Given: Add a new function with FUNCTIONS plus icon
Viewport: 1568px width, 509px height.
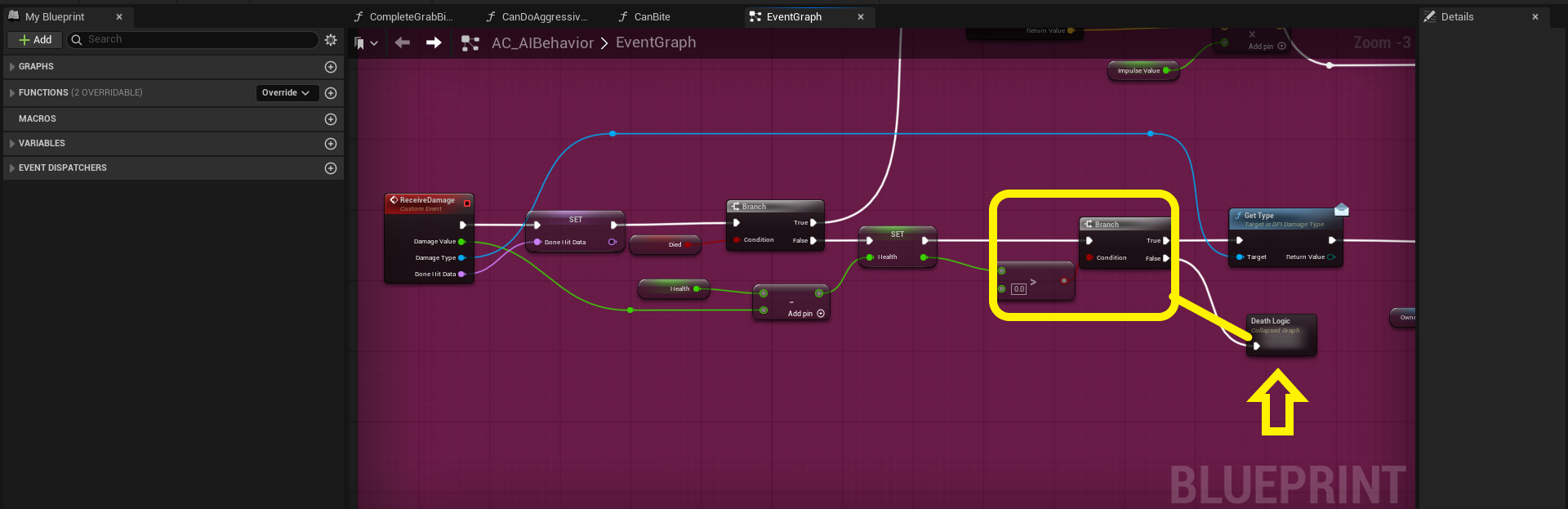Looking at the screenshot, I should [331, 93].
